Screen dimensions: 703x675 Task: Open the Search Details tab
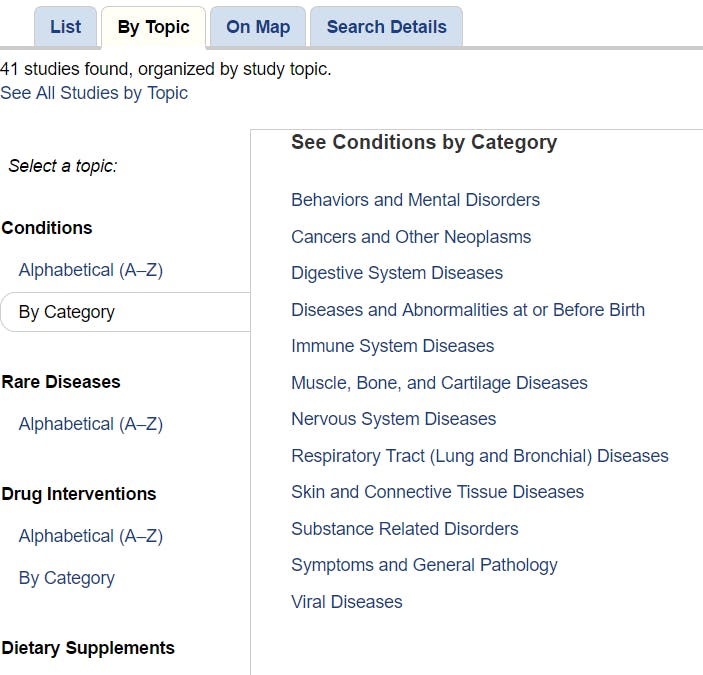tap(386, 27)
